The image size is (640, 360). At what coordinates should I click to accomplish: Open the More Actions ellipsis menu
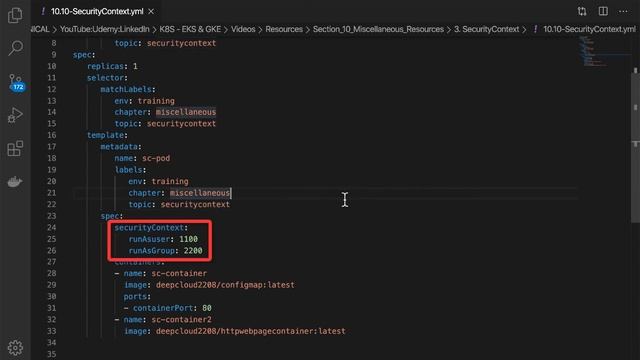point(623,11)
